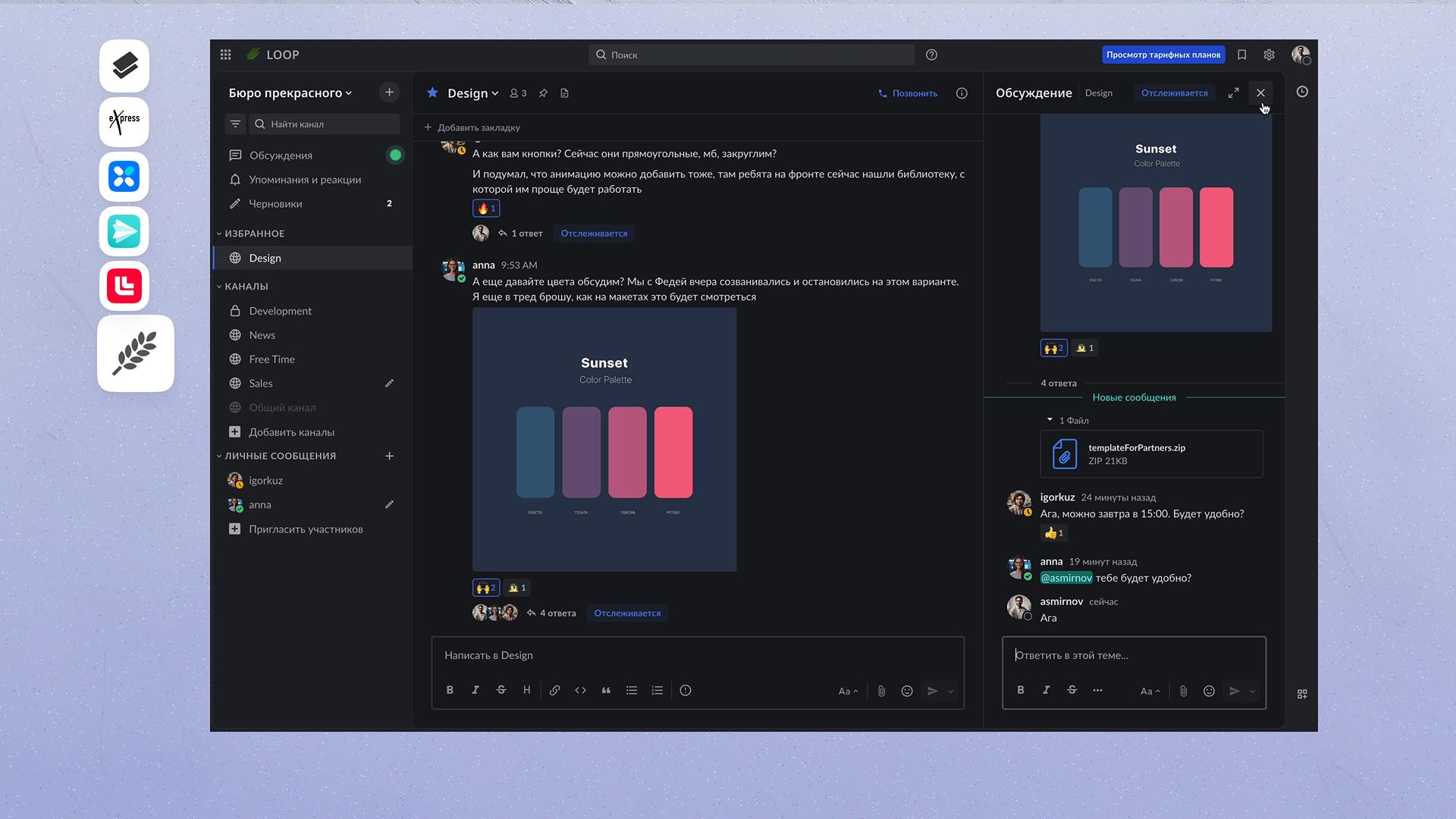Screen dimensions: 1456x819
Task: Collapse the 'КАНАЛЫ' sidebar section
Action: coord(243,287)
